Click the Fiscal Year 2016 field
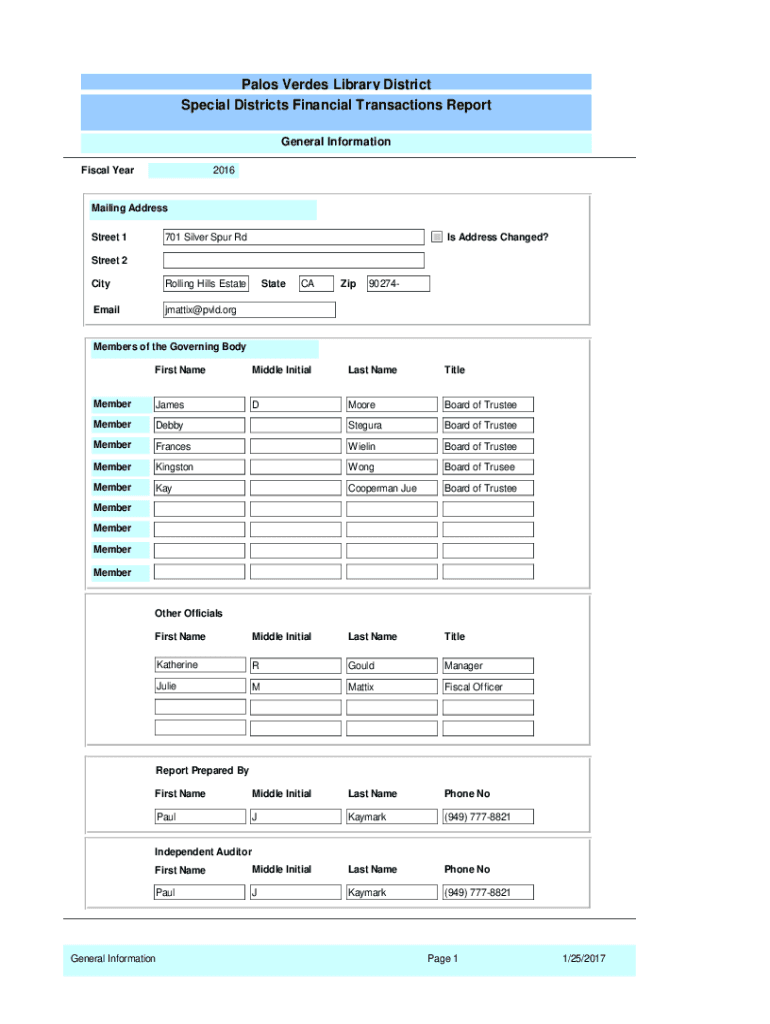This screenshot has width=770, height=1024. (194, 171)
